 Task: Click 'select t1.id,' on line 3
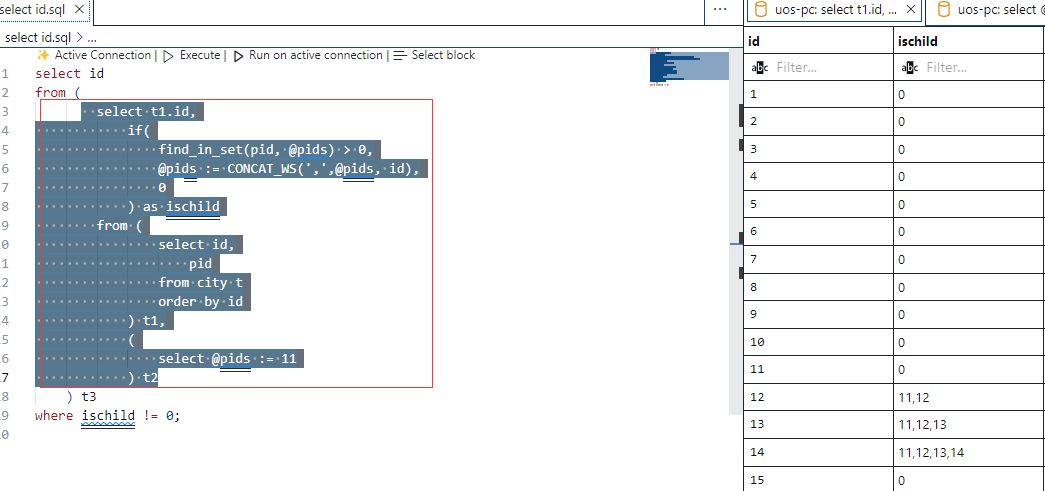pos(147,111)
